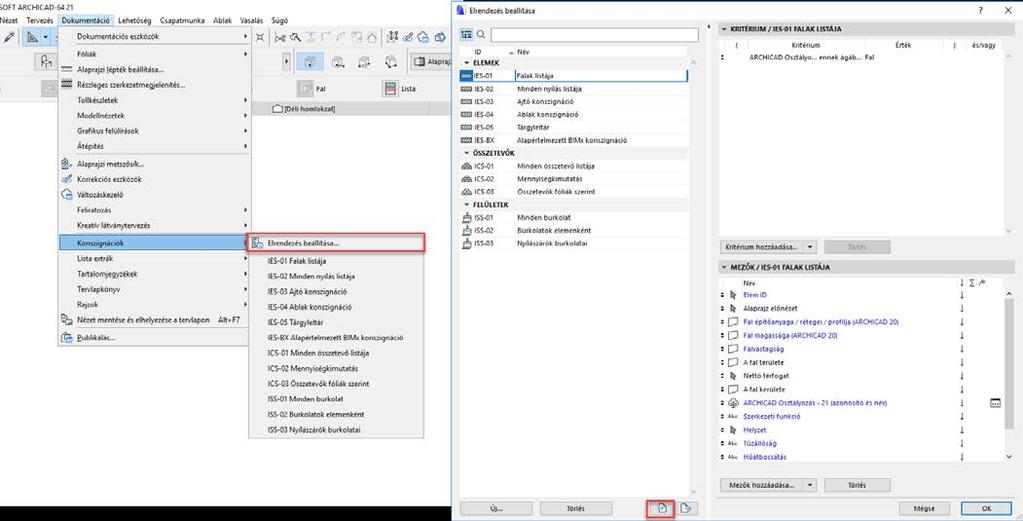Collapse the KRITÉRIUM panel header

724,29
